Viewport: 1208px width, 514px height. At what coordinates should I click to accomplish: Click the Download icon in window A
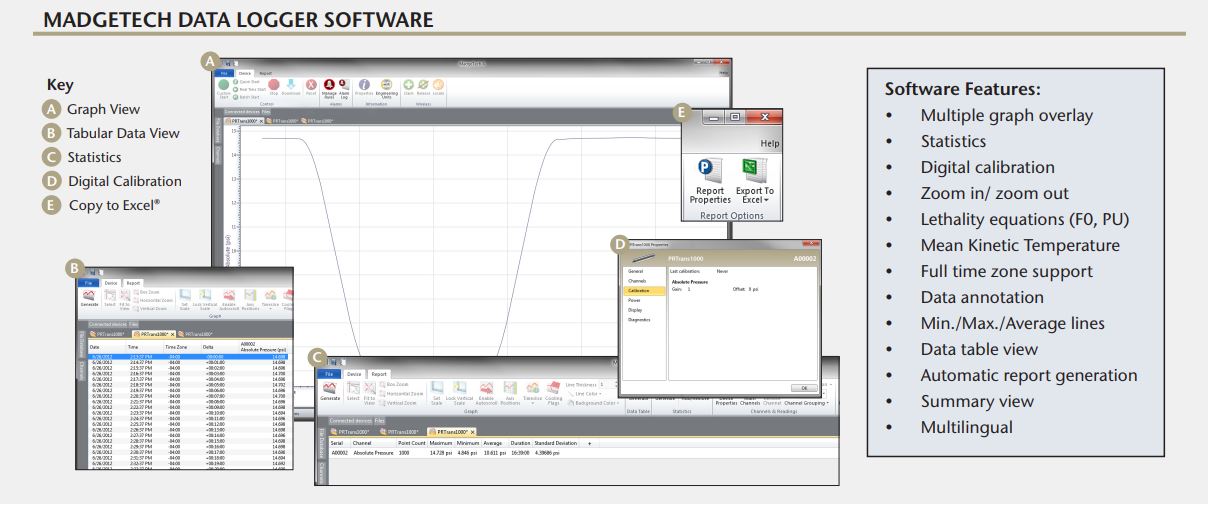[290, 86]
